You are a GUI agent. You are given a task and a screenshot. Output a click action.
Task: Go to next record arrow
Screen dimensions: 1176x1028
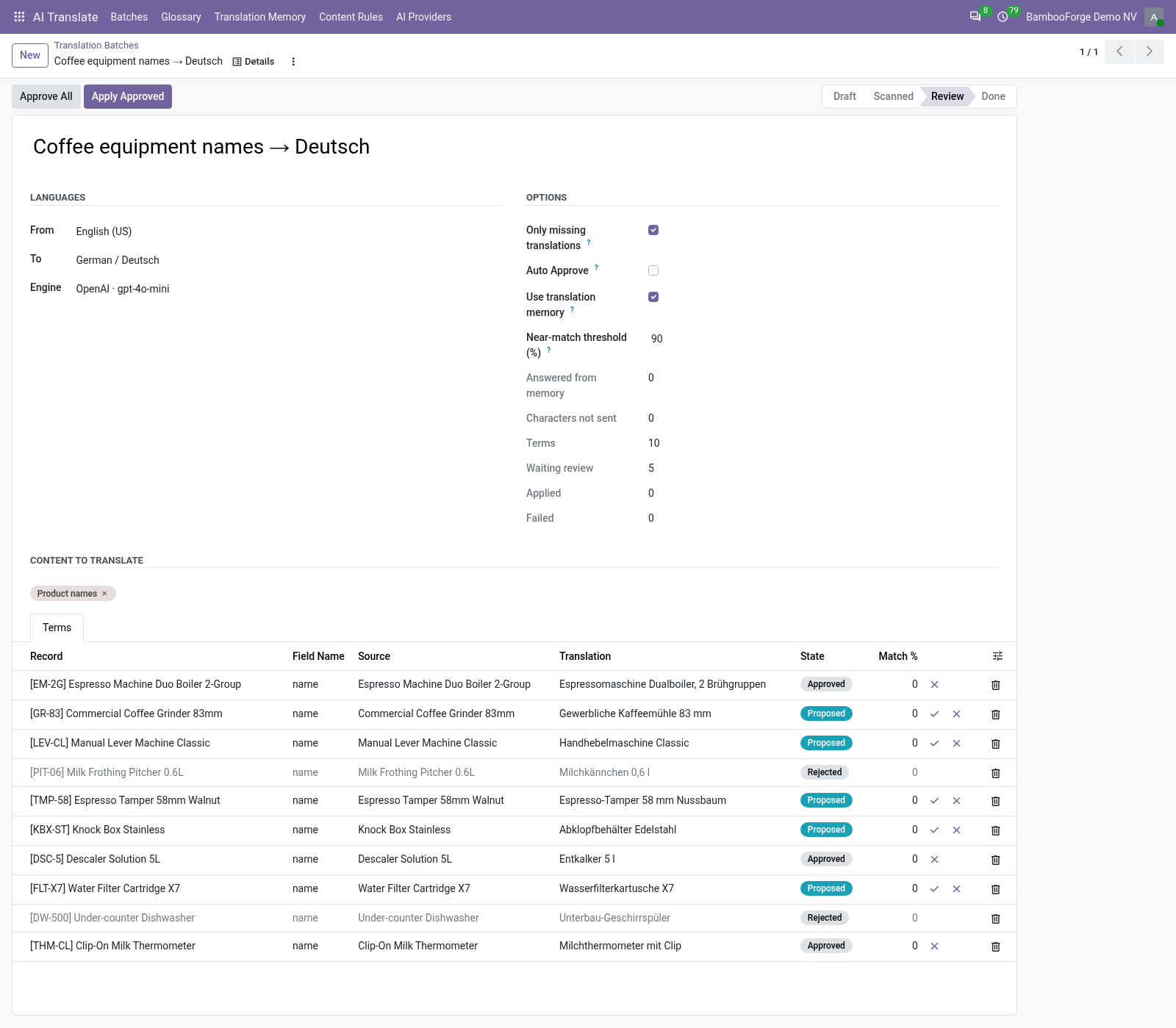coord(1150,51)
